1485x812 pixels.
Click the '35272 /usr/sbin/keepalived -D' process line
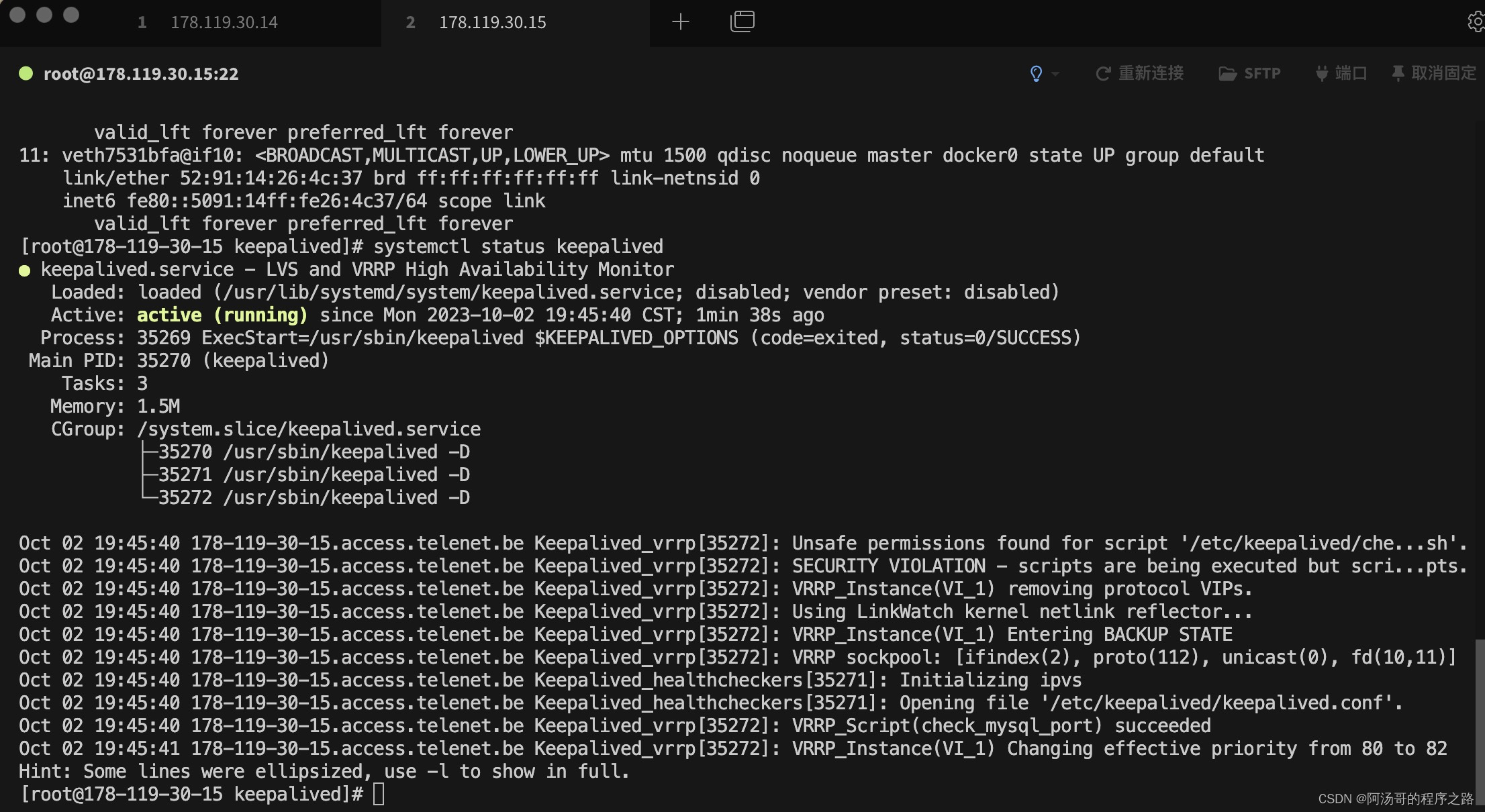306,497
